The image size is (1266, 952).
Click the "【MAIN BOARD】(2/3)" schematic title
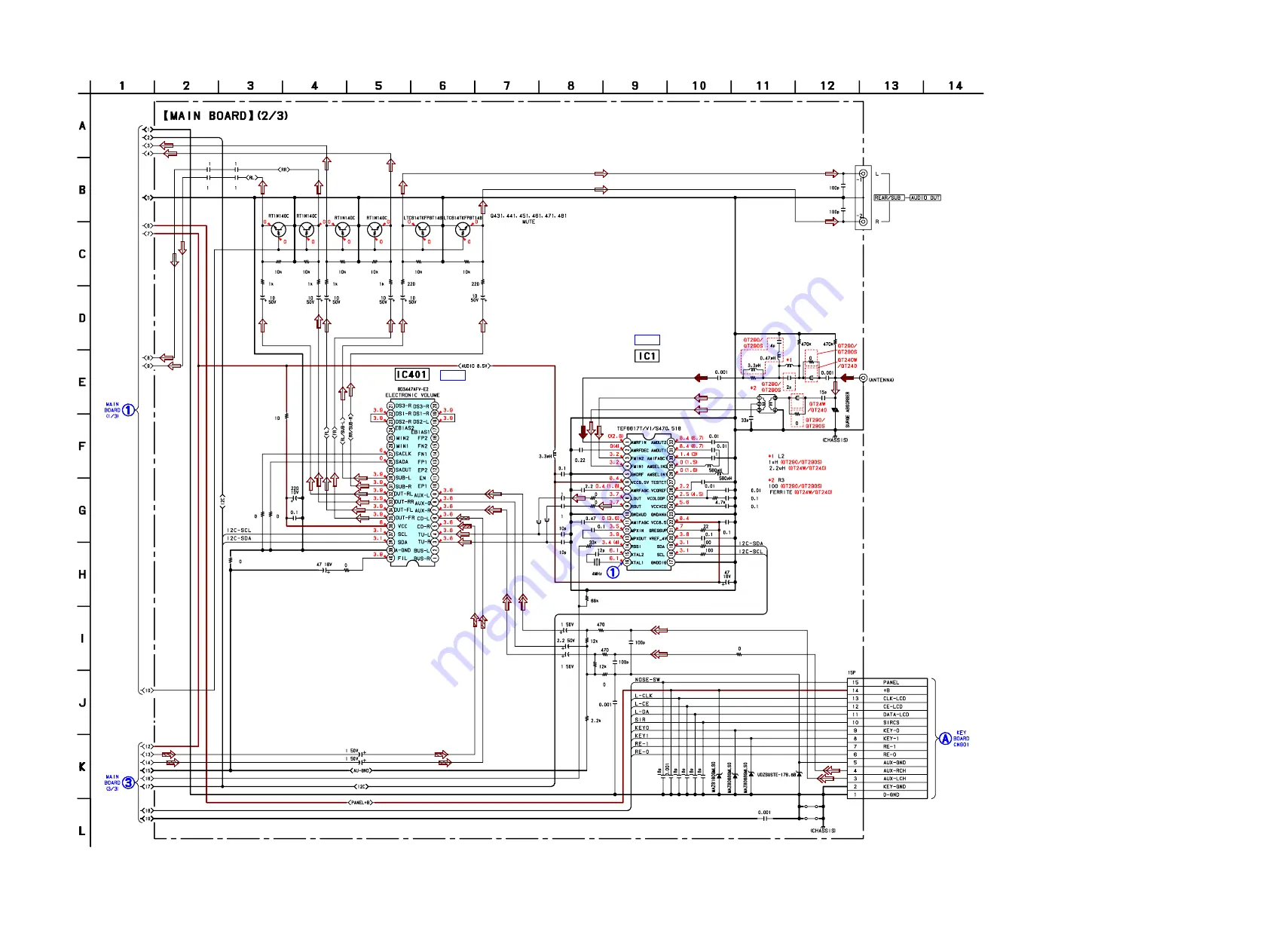coord(225,116)
